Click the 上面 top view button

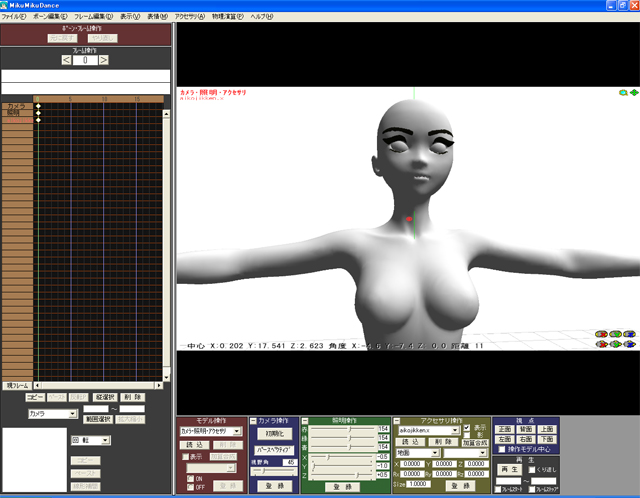[547, 429]
